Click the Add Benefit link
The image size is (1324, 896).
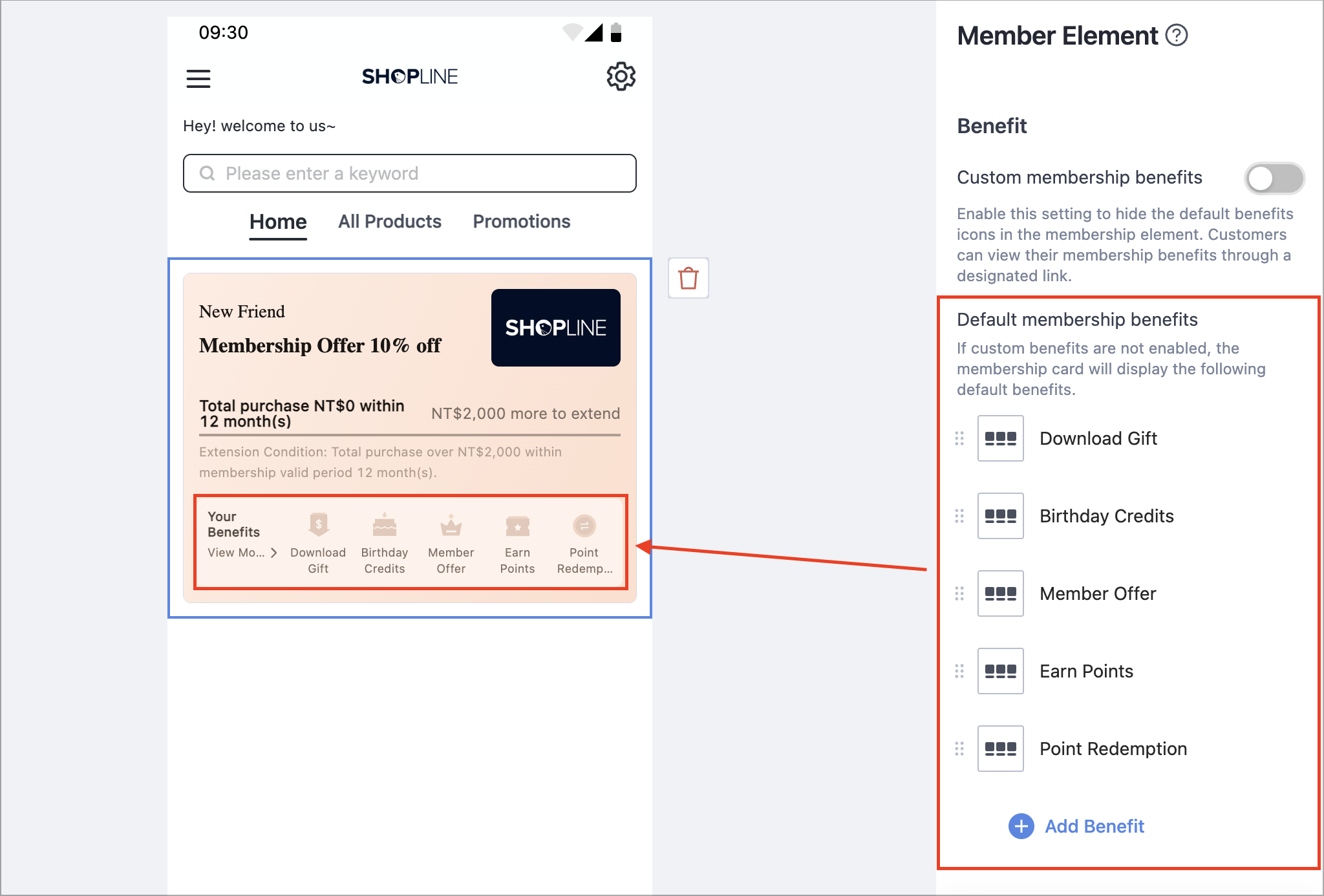(x=1094, y=826)
